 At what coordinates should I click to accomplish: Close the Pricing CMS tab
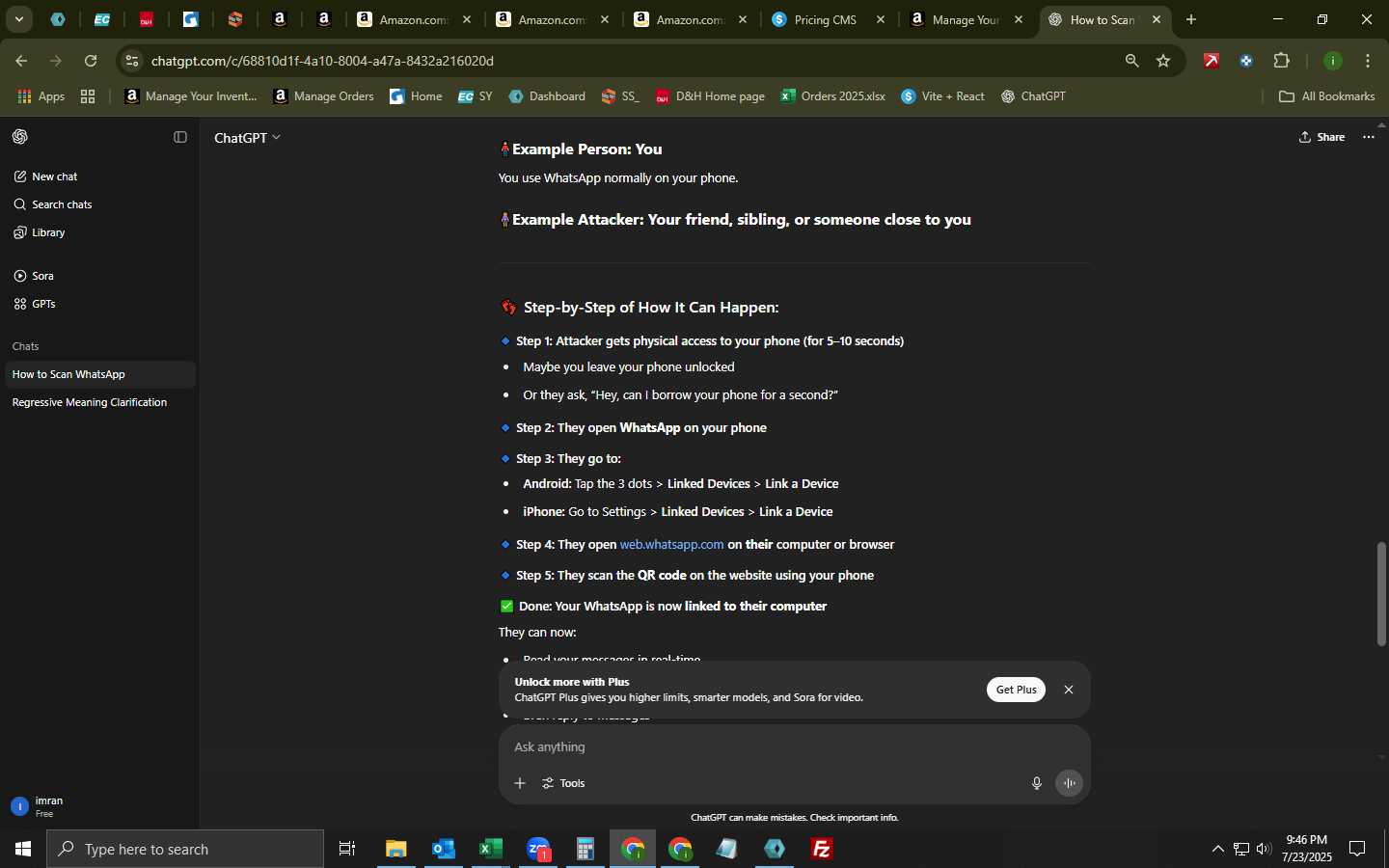pyautogui.click(x=880, y=19)
